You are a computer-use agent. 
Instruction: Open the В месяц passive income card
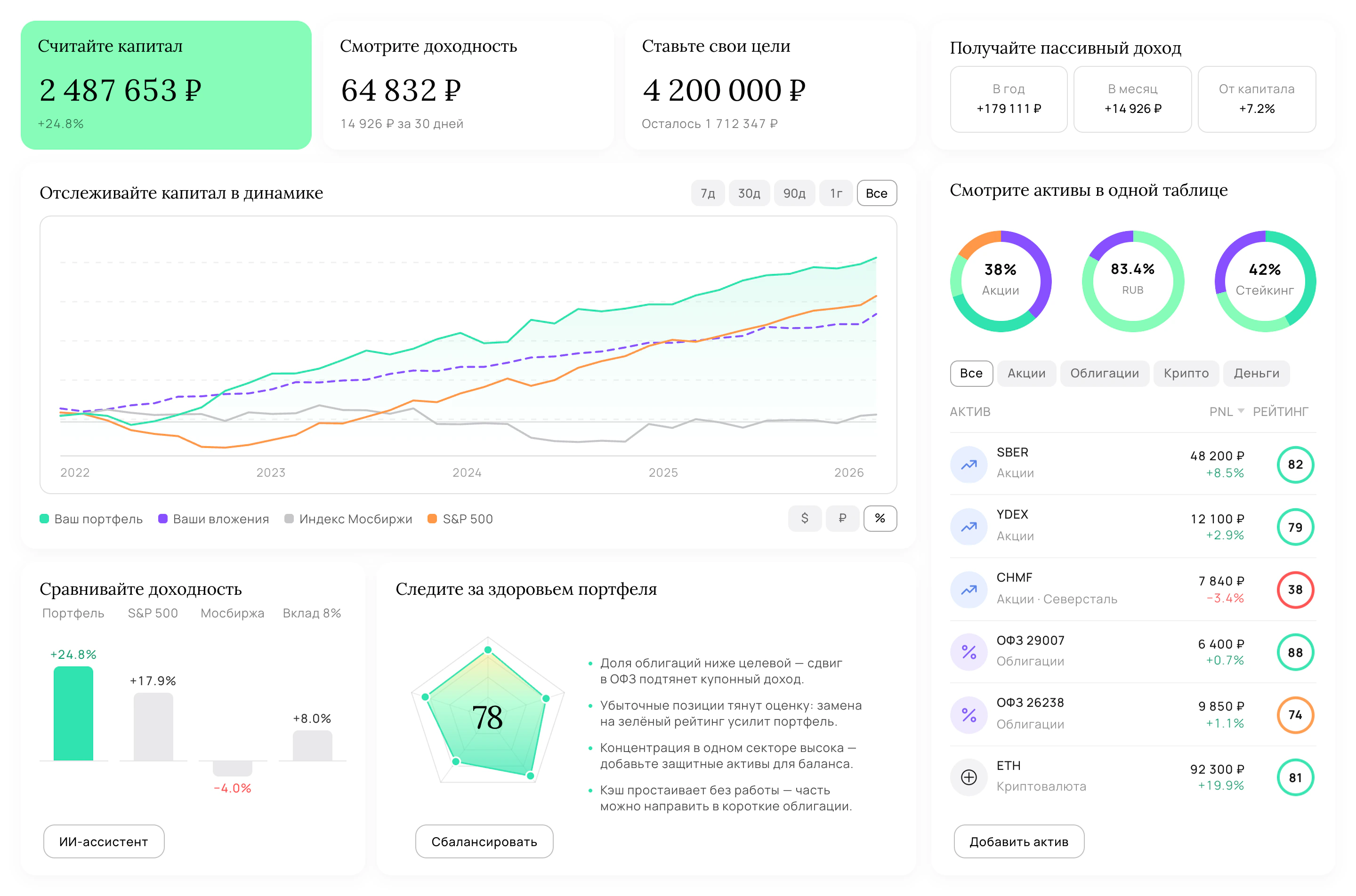point(1132,99)
